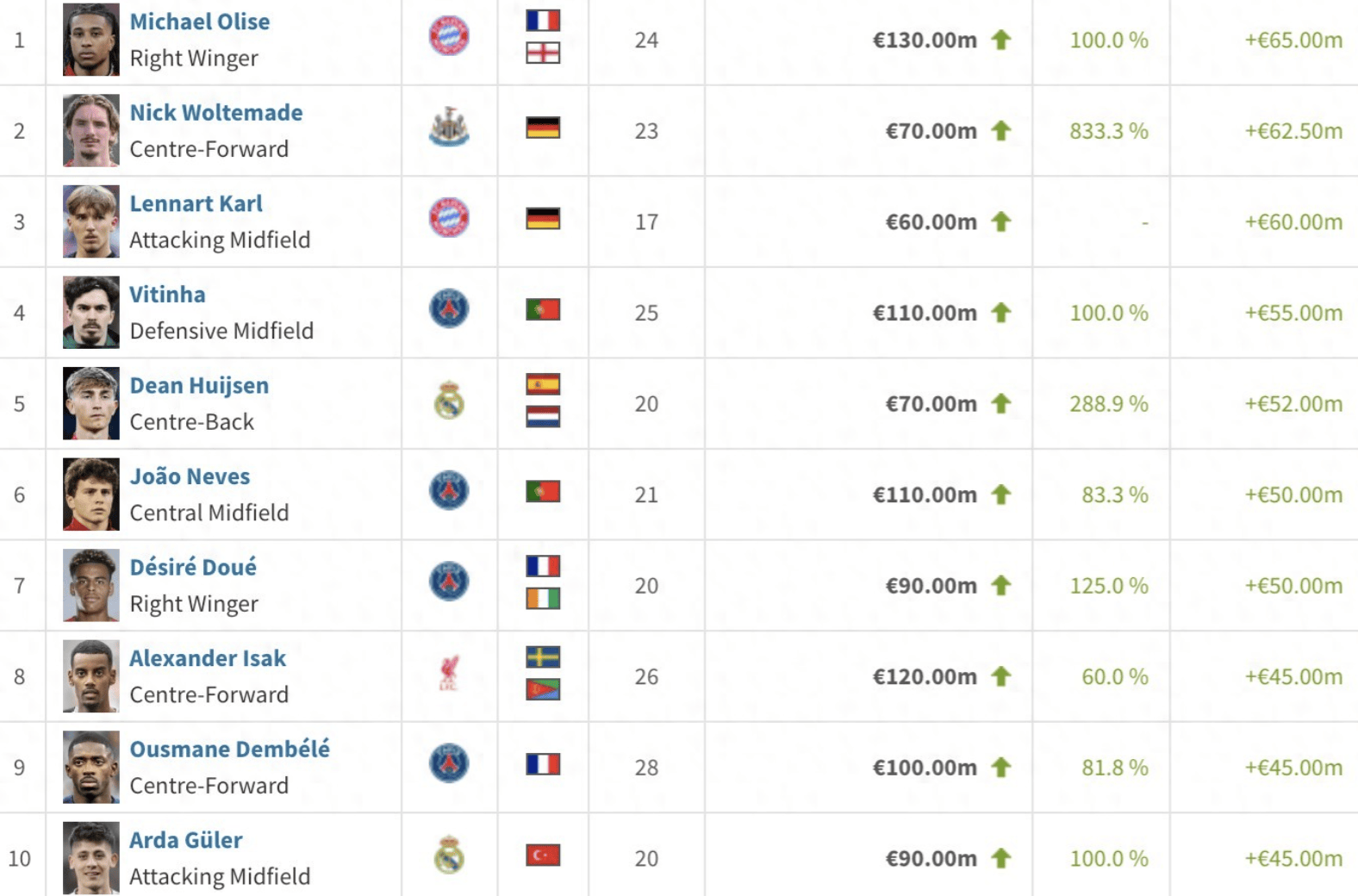Click Vitinha player portrait
Viewport: 1358px width, 896px height.
click(91, 312)
